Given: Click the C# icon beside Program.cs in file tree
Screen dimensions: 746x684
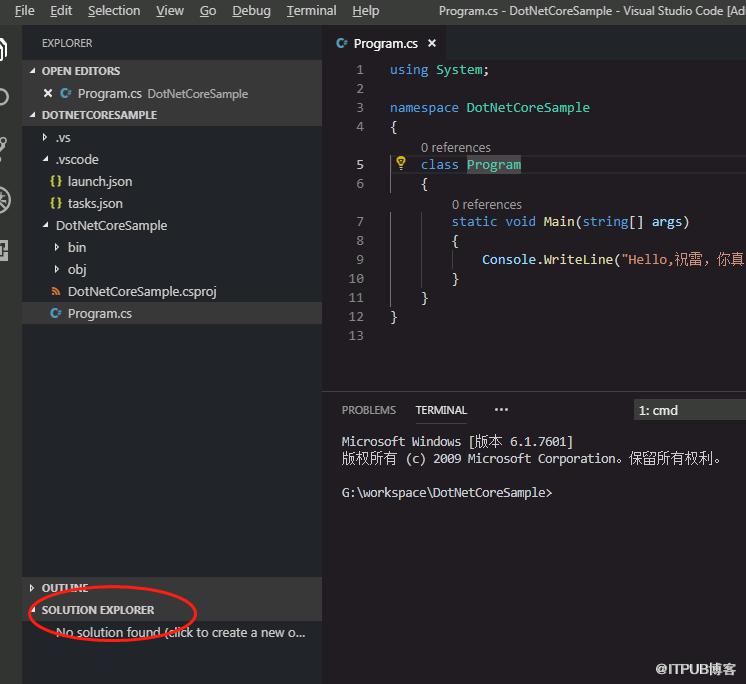Looking at the screenshot, I should (x=56, y=313).
